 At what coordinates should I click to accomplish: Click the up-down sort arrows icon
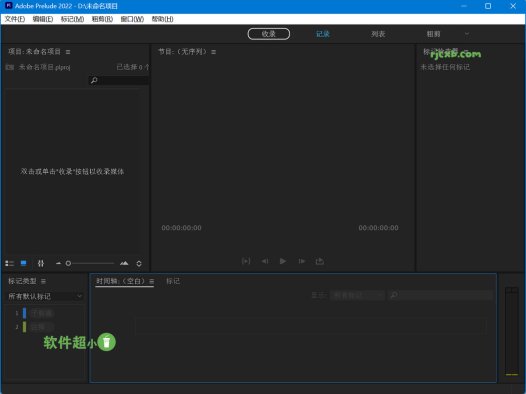139,264
